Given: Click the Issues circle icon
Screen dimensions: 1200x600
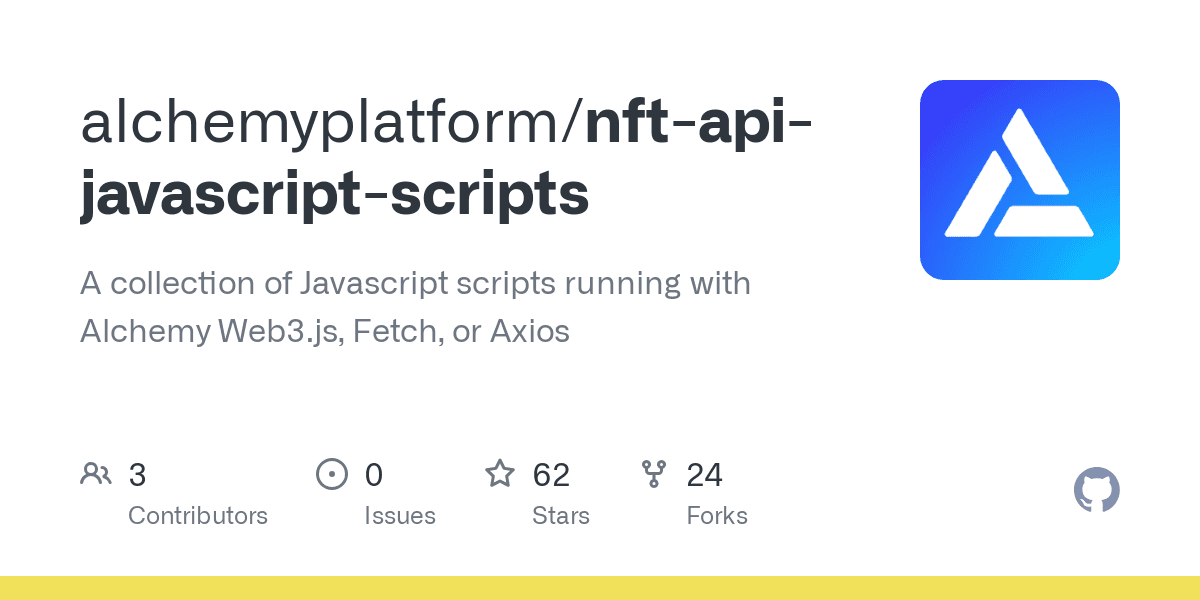Looking at the screenshot, I should point(333,473).
